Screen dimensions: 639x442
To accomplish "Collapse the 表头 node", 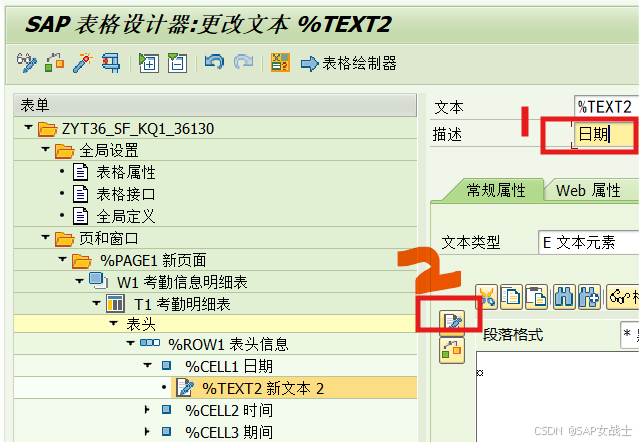I will pyautogui.click(x=113, y=323).
